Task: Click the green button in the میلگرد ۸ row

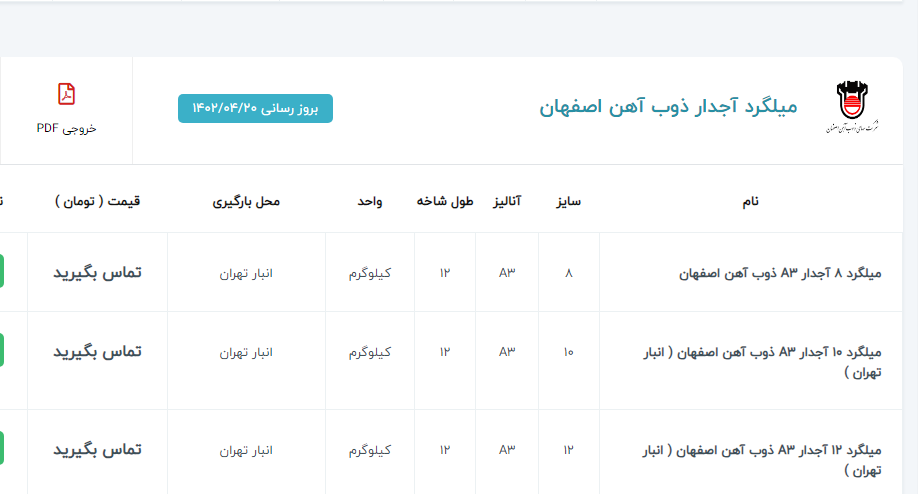Action: (2, 271)
